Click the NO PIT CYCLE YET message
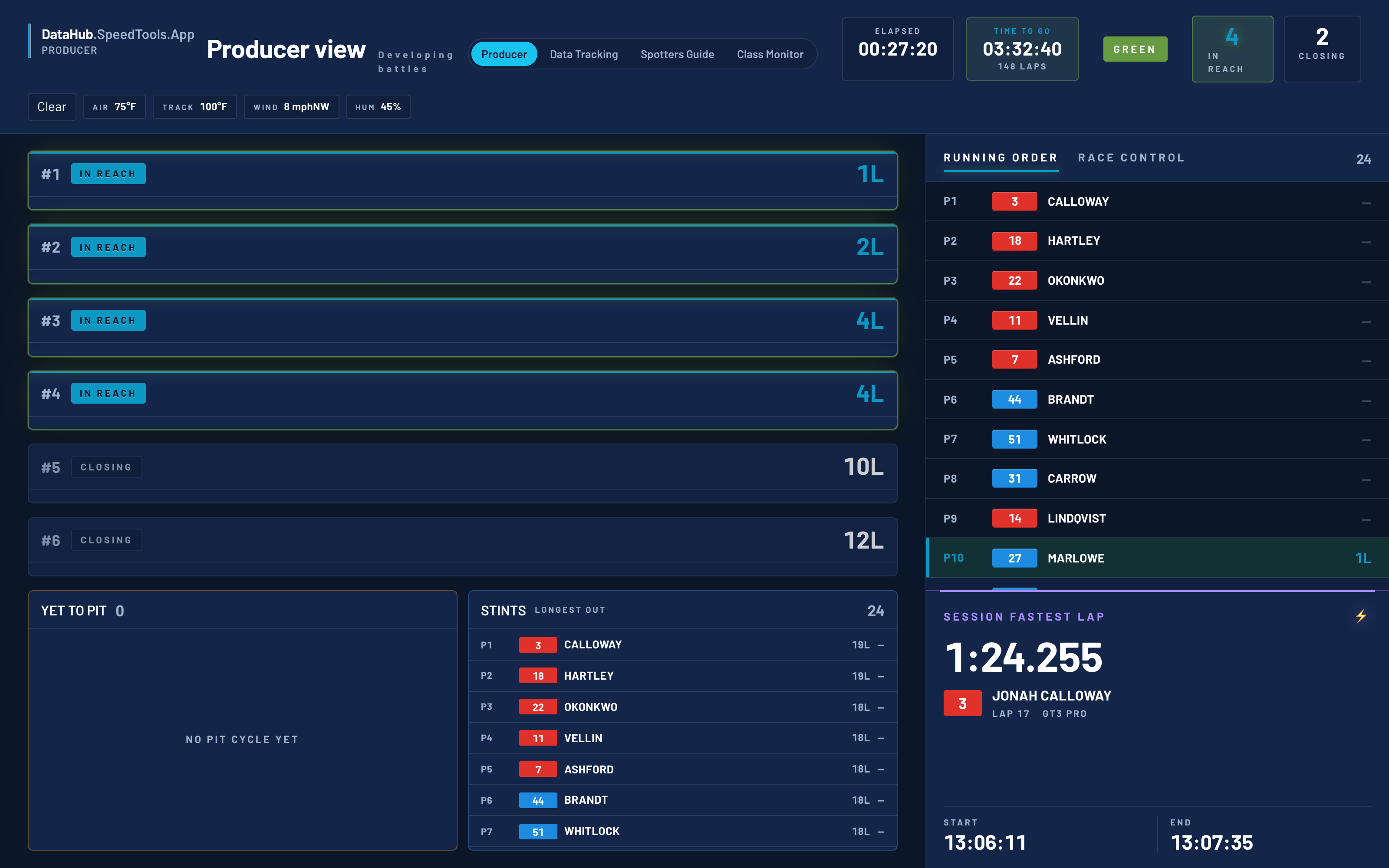The width and height of the screenshot is (1389, 868). [x=242, y=740]
